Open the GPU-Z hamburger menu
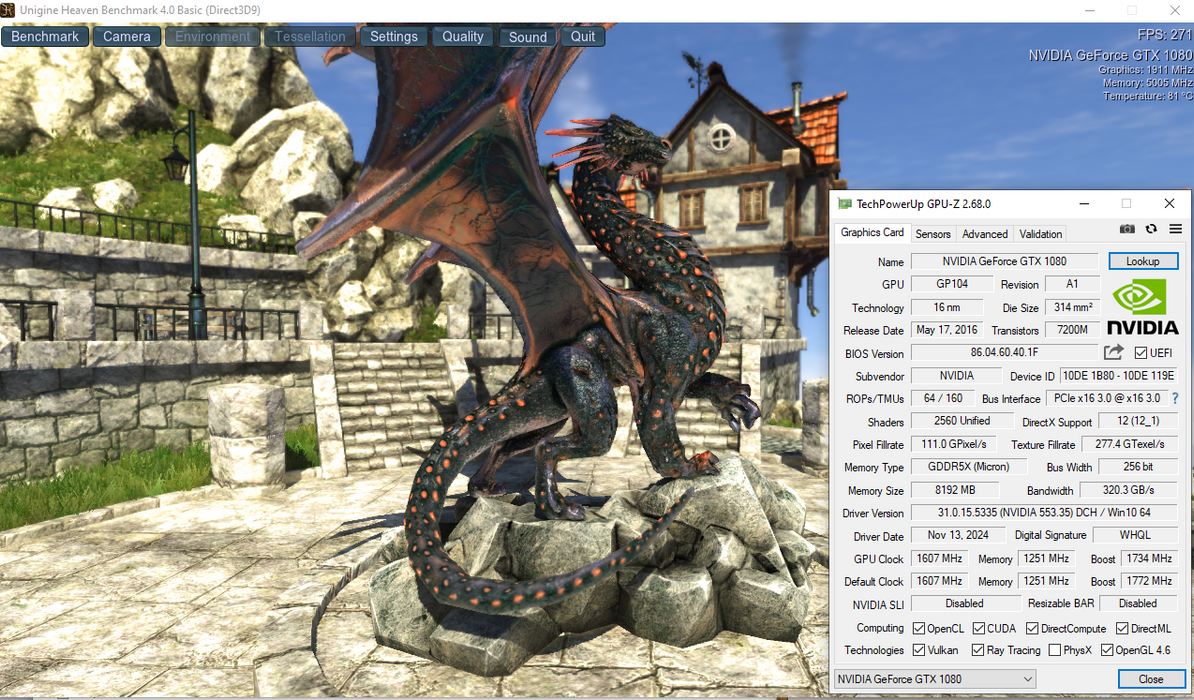 (x=1176, y=229)
